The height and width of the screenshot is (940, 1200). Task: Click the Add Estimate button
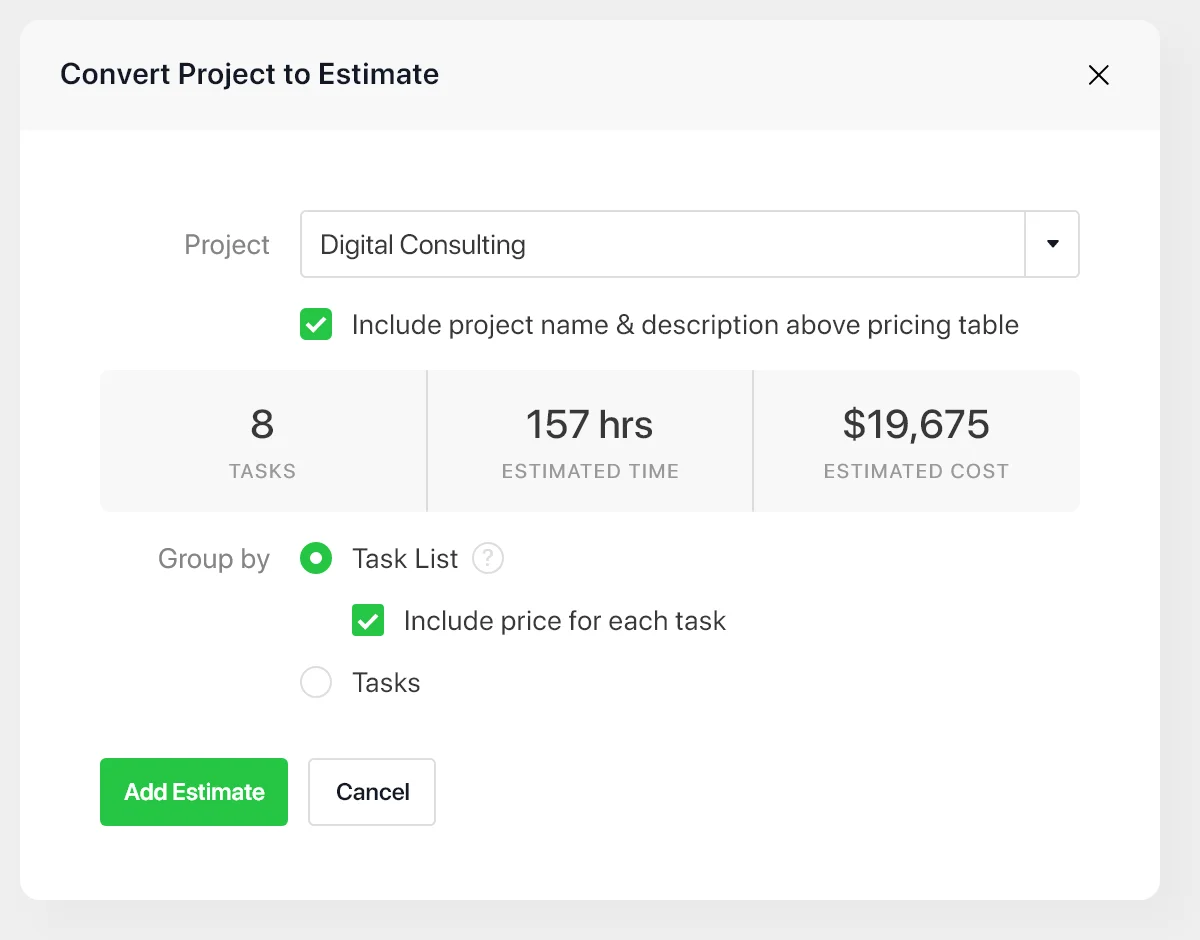194,792
